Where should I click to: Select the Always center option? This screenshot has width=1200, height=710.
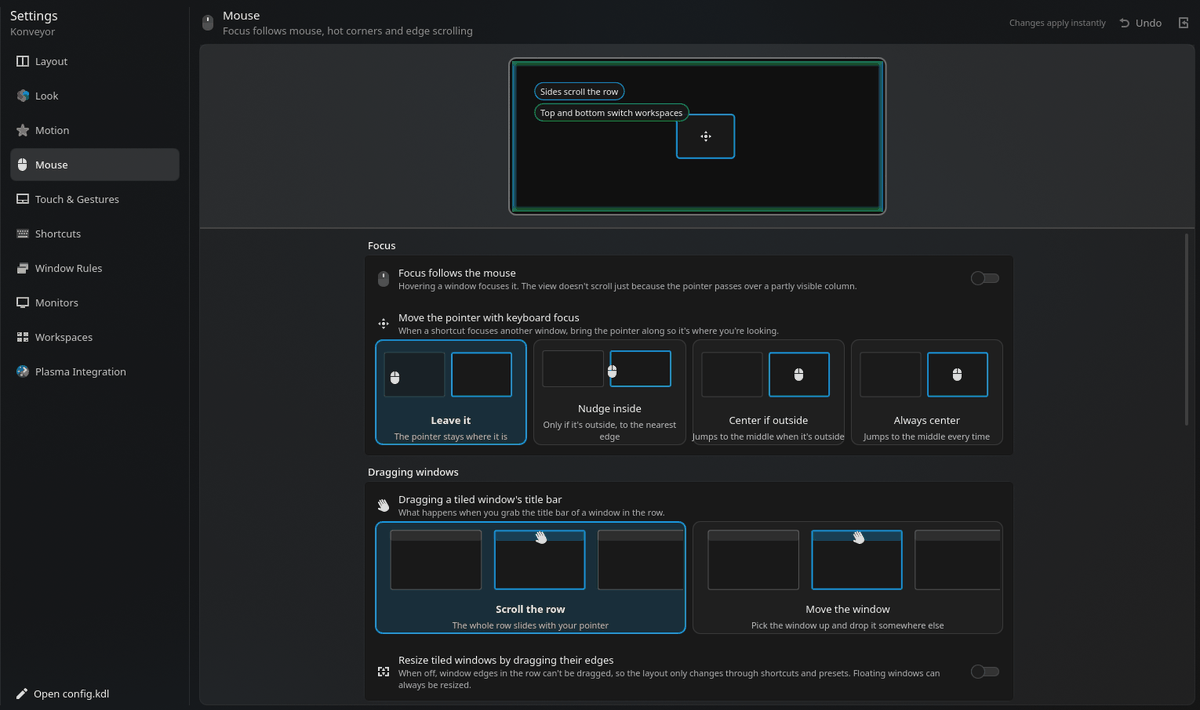click(927, 392)
